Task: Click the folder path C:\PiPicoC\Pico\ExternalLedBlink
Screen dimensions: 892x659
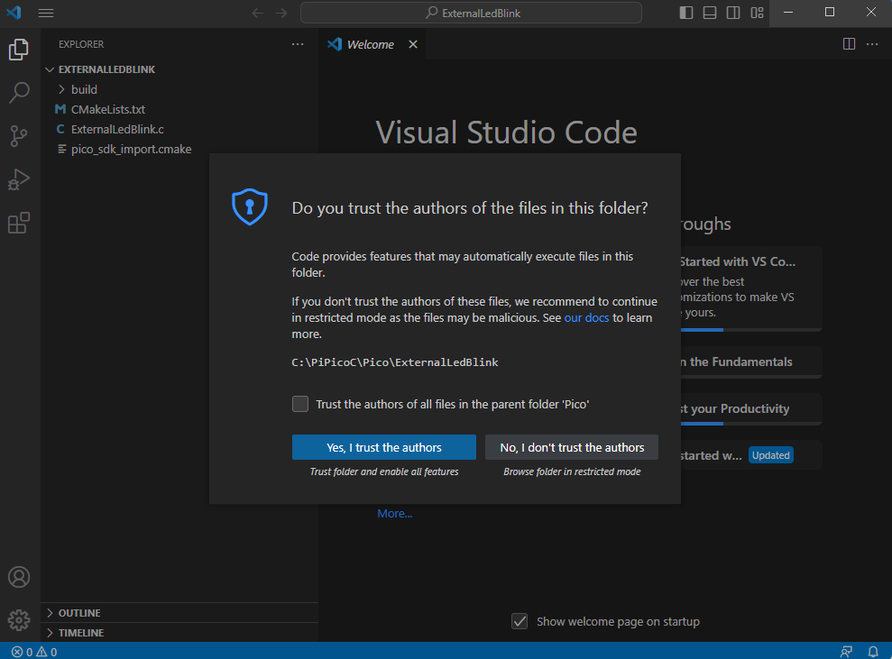Action: point(395,363)
